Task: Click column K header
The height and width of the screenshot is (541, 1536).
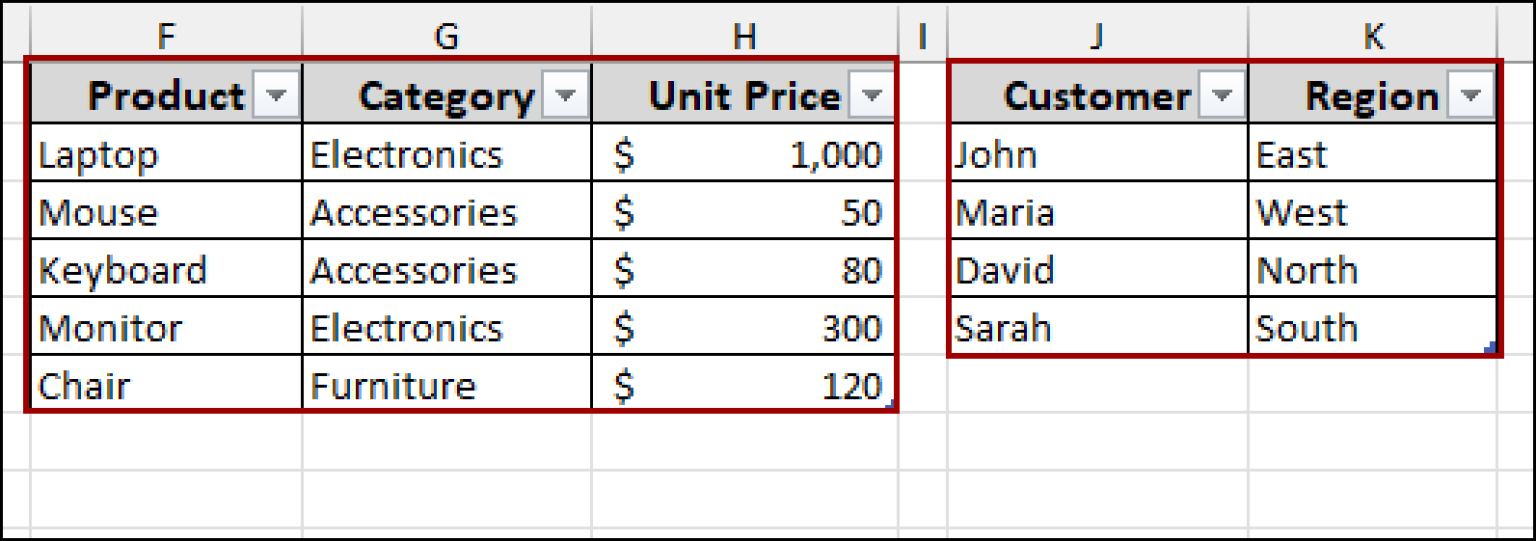Action: [x=1373, y=36]
